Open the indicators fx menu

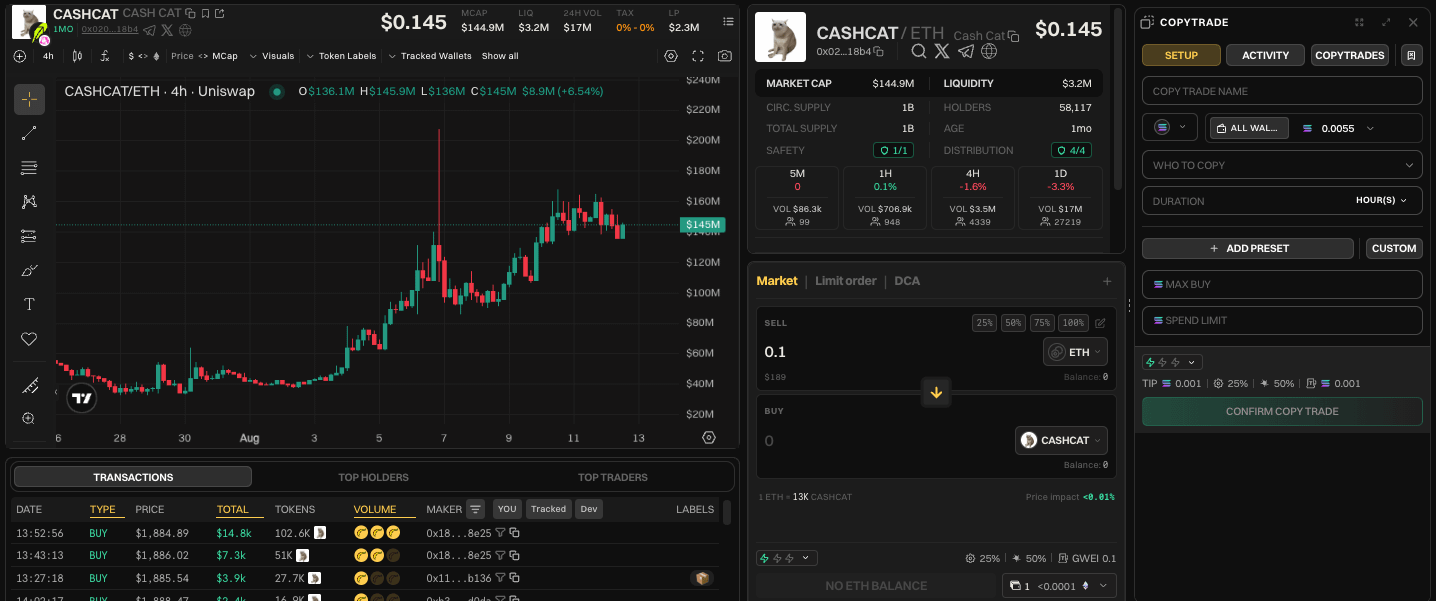[105, 56]
